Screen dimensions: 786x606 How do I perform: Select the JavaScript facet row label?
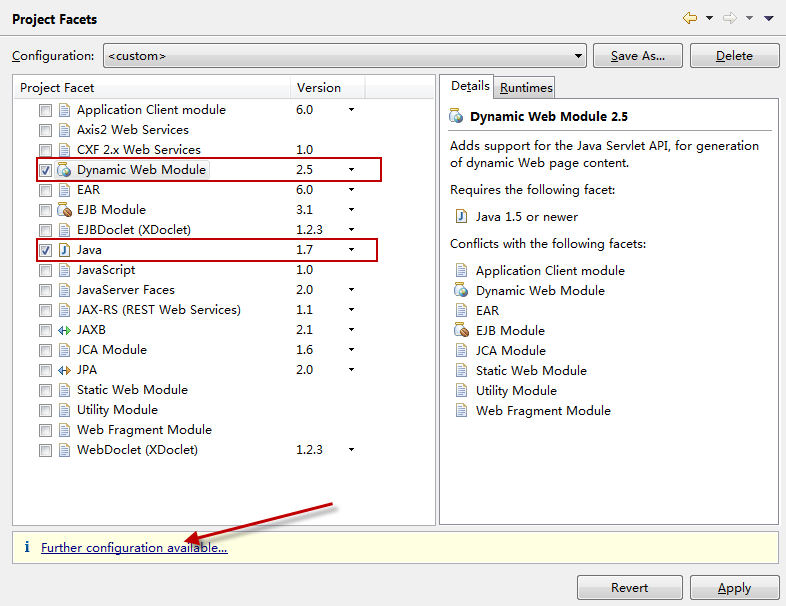click(106, 270)
